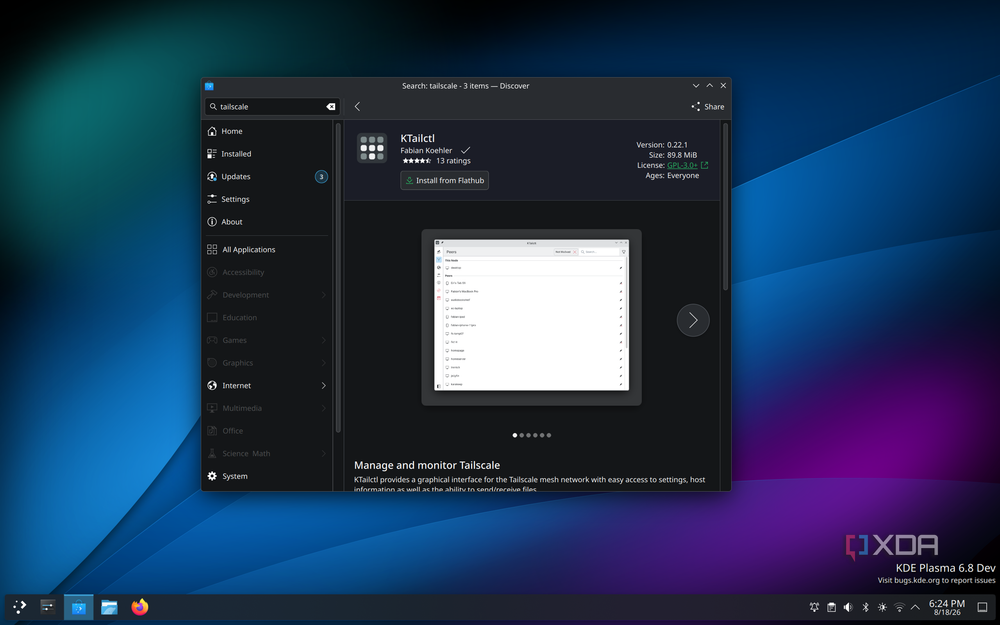The width and height of the screenshot is (1000, 625).
Task: Expand the Graphics category chevron
Action: pos(323,363)
